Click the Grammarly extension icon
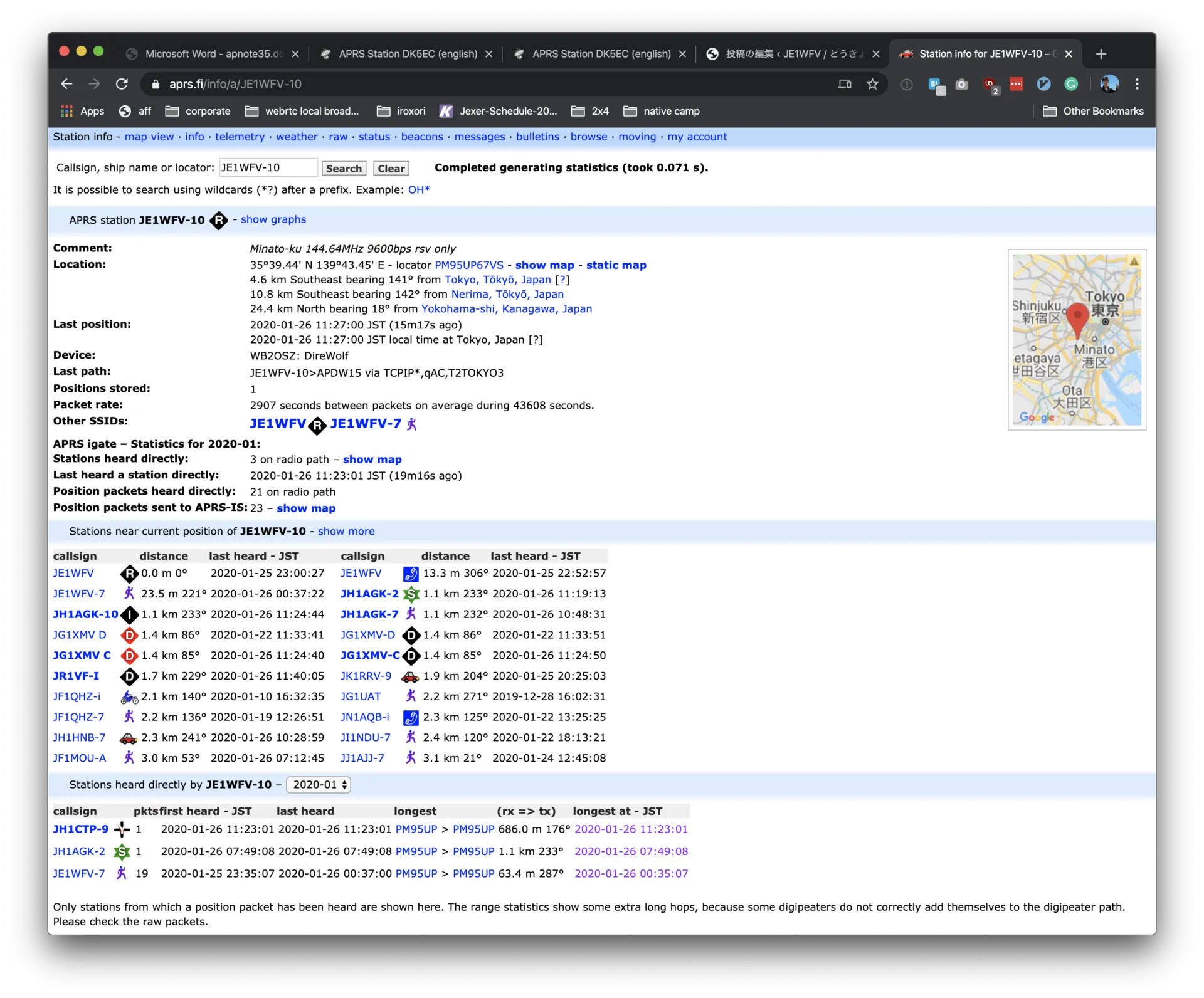 coord(1071,84)
